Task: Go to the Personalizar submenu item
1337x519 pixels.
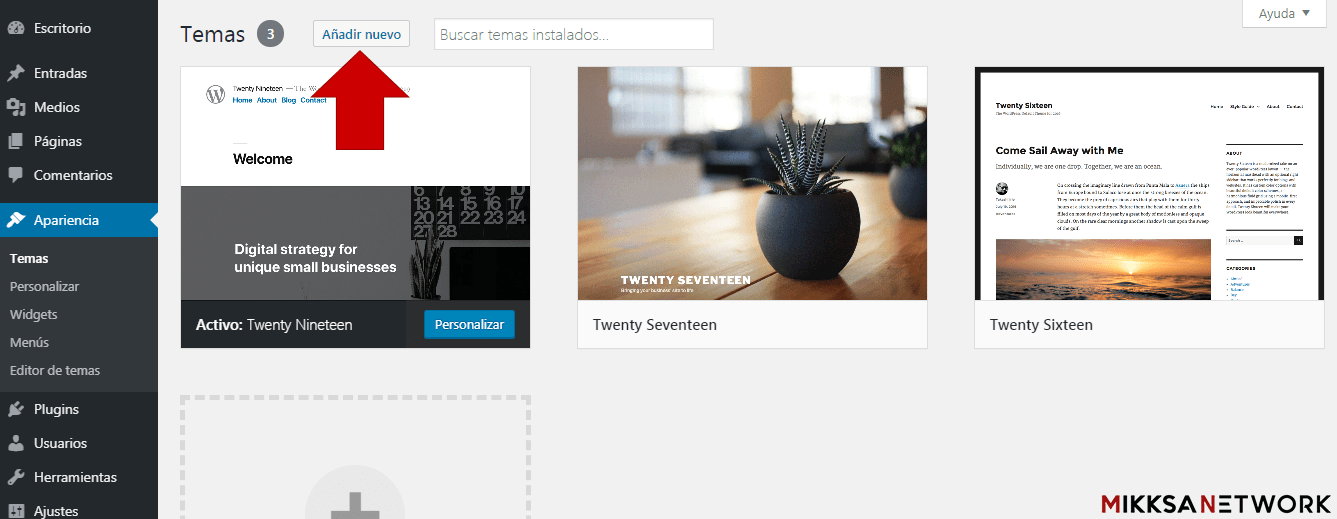Action: click(x=44, y=286)
